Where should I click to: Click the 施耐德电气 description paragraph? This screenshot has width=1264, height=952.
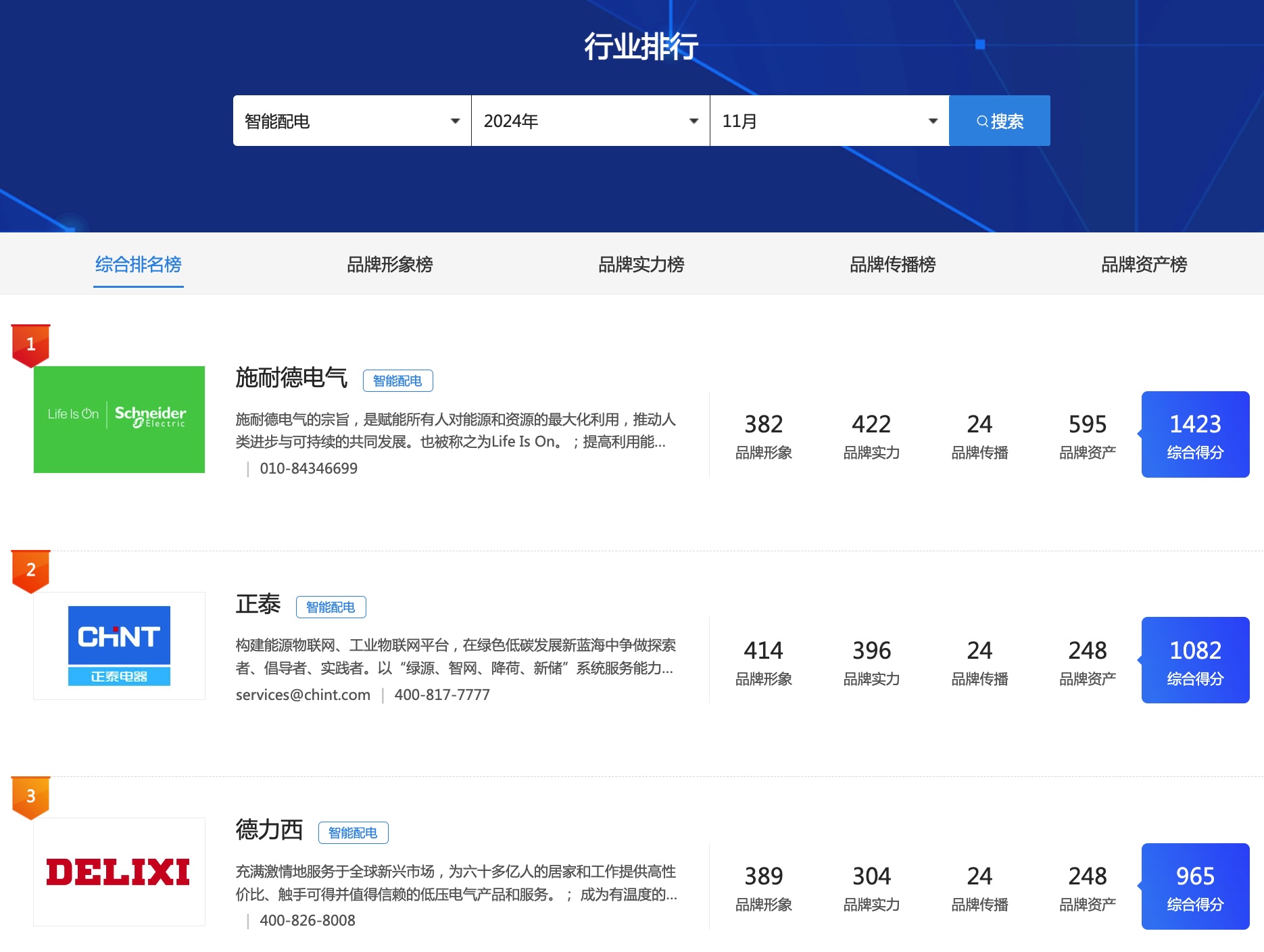tap(456, 430)
